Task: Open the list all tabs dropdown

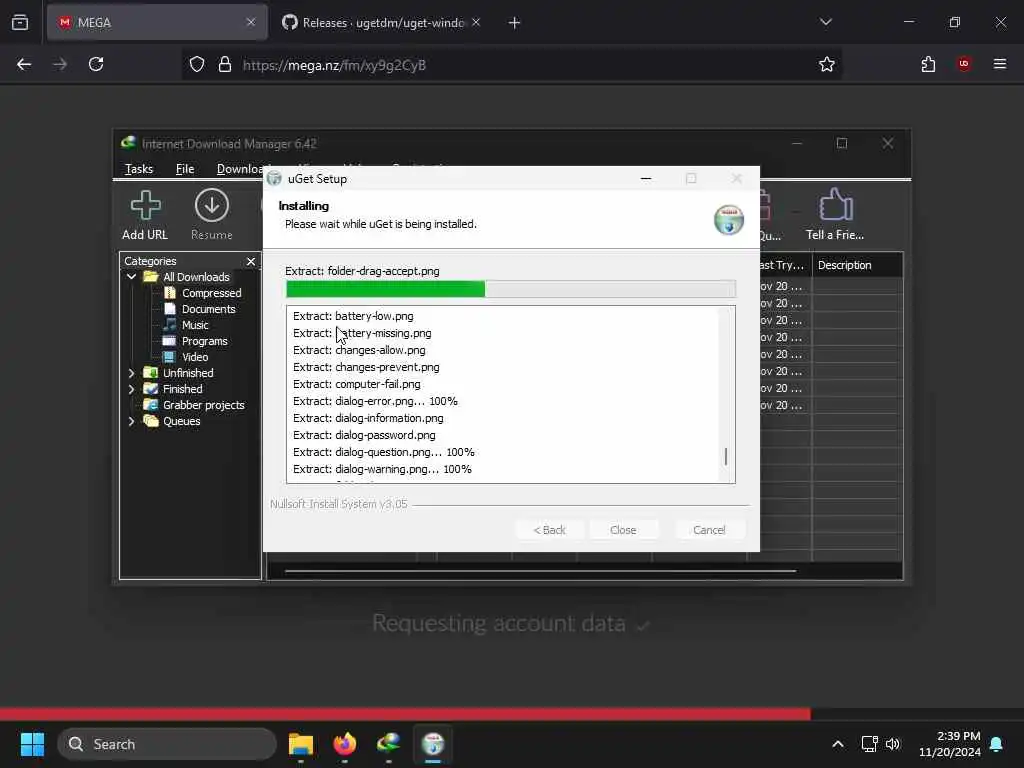Action: coord(825,22)
